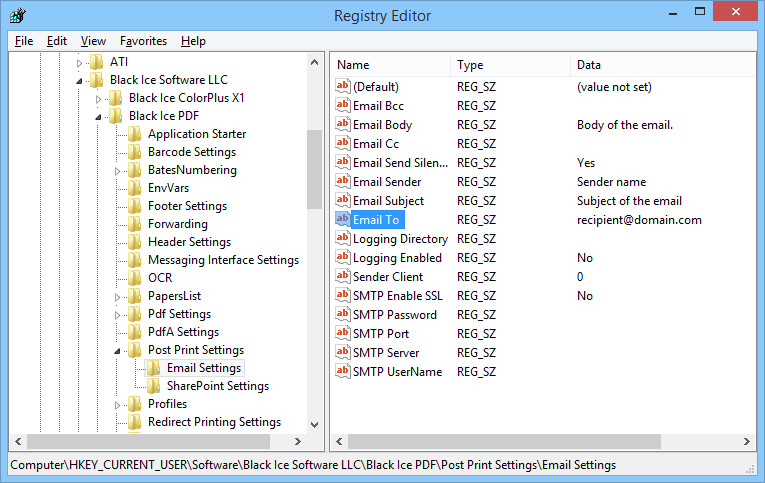The width and height of the screenshot is (765, 483).
Task: Select the Application Starter key
Action: (197, 134)
